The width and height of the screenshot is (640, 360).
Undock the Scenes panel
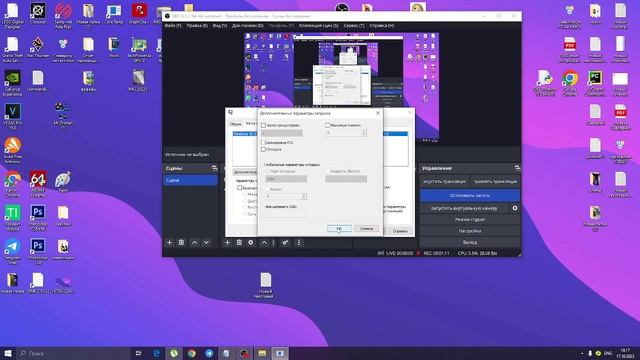tap(214, 168)
